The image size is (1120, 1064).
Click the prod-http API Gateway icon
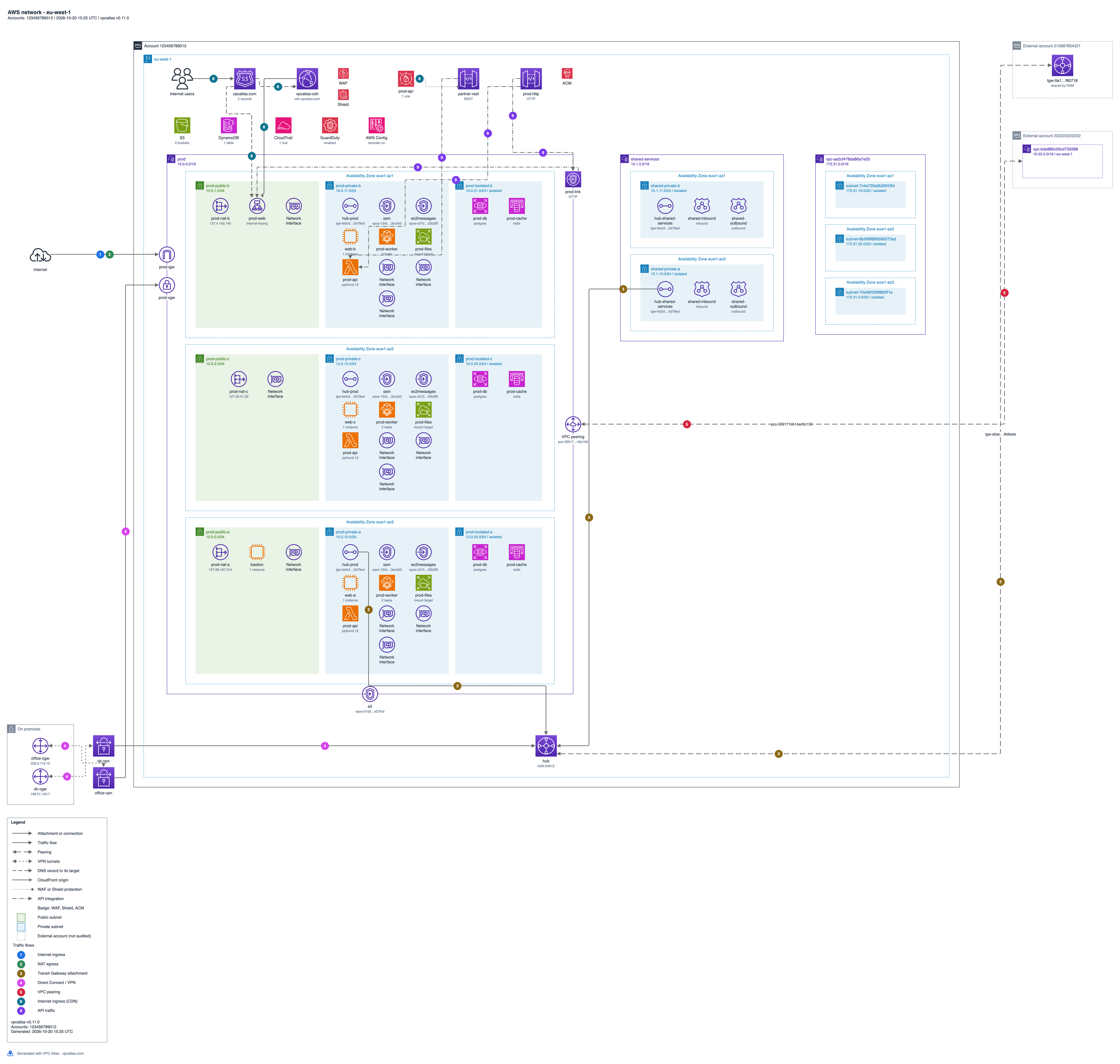point(531,79)
